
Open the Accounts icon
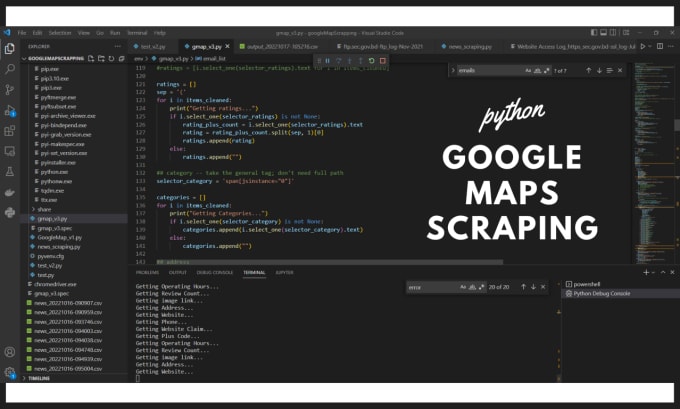(10, 352)
